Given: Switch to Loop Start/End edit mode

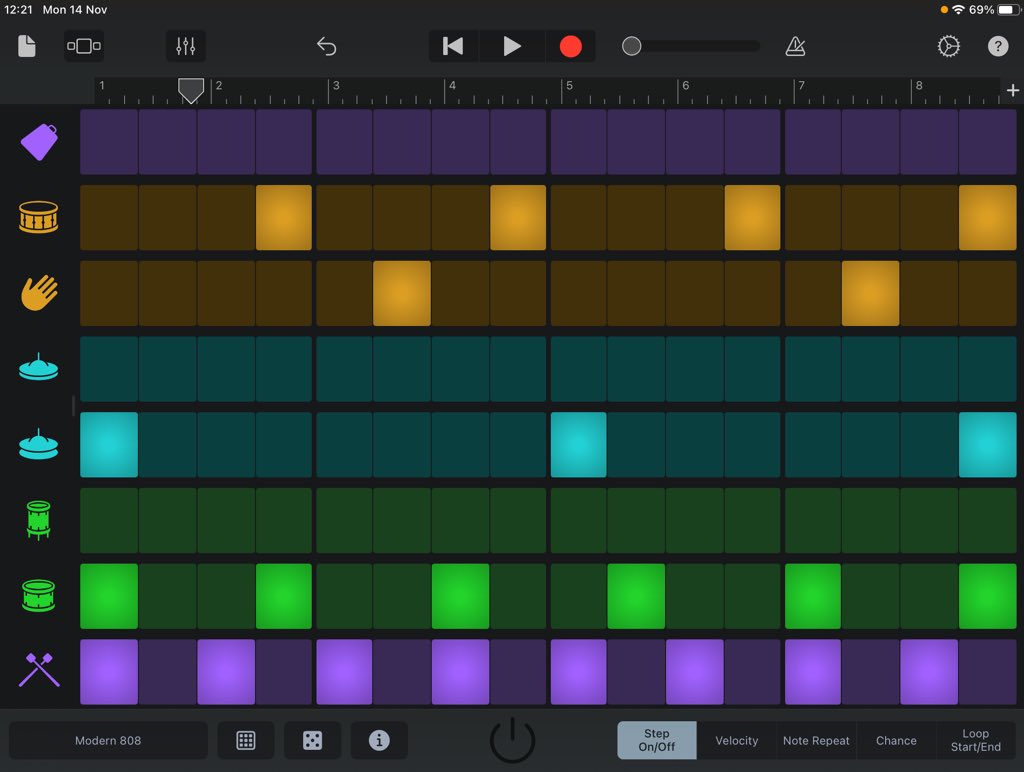Looking at the screenshot, I should 976,740.
